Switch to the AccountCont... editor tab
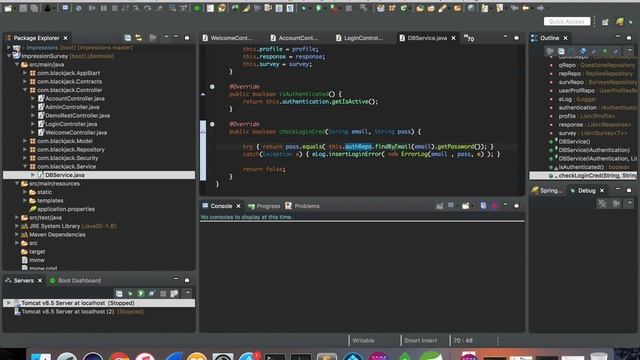The image size is (640, 360). coord(294,38)
